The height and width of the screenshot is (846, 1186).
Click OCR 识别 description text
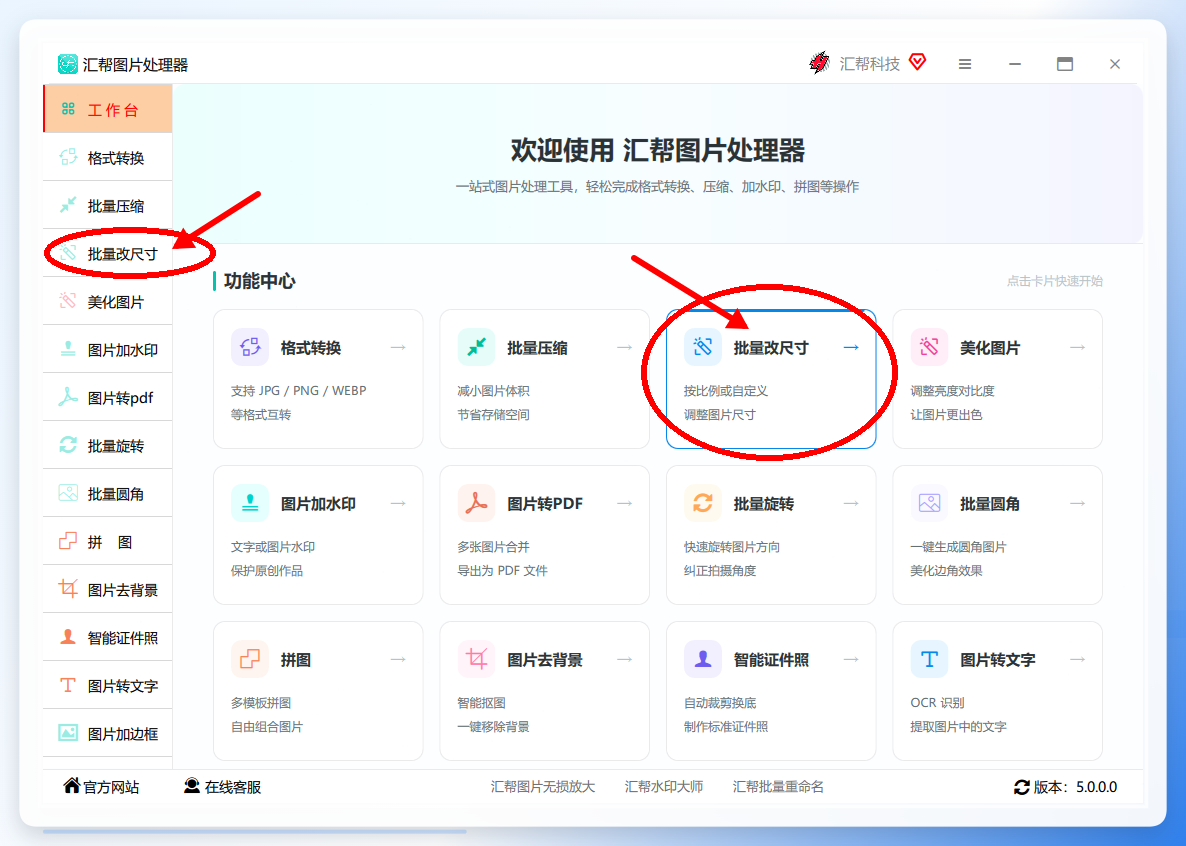click(937, 702)
